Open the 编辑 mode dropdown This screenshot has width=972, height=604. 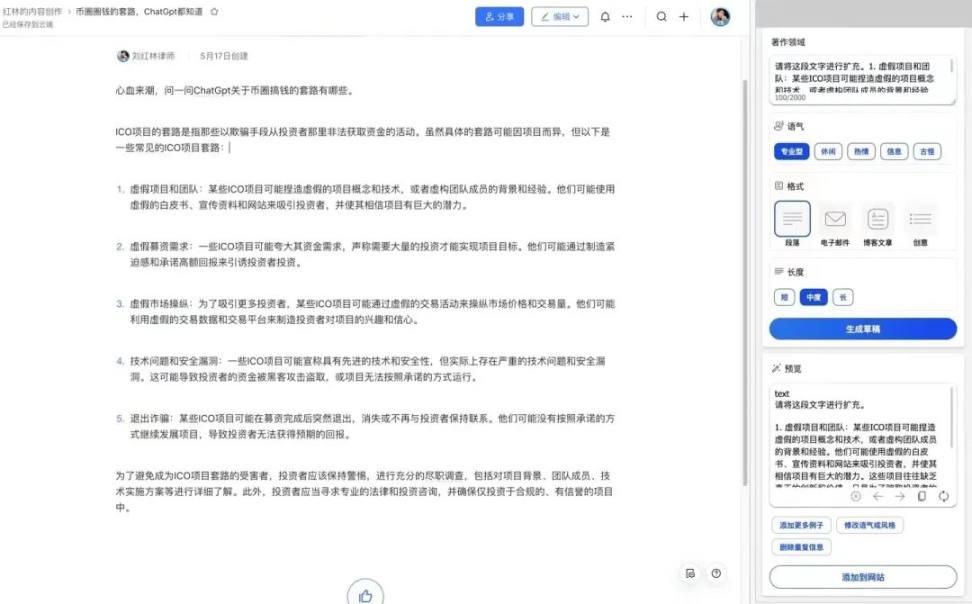(560, 17)
